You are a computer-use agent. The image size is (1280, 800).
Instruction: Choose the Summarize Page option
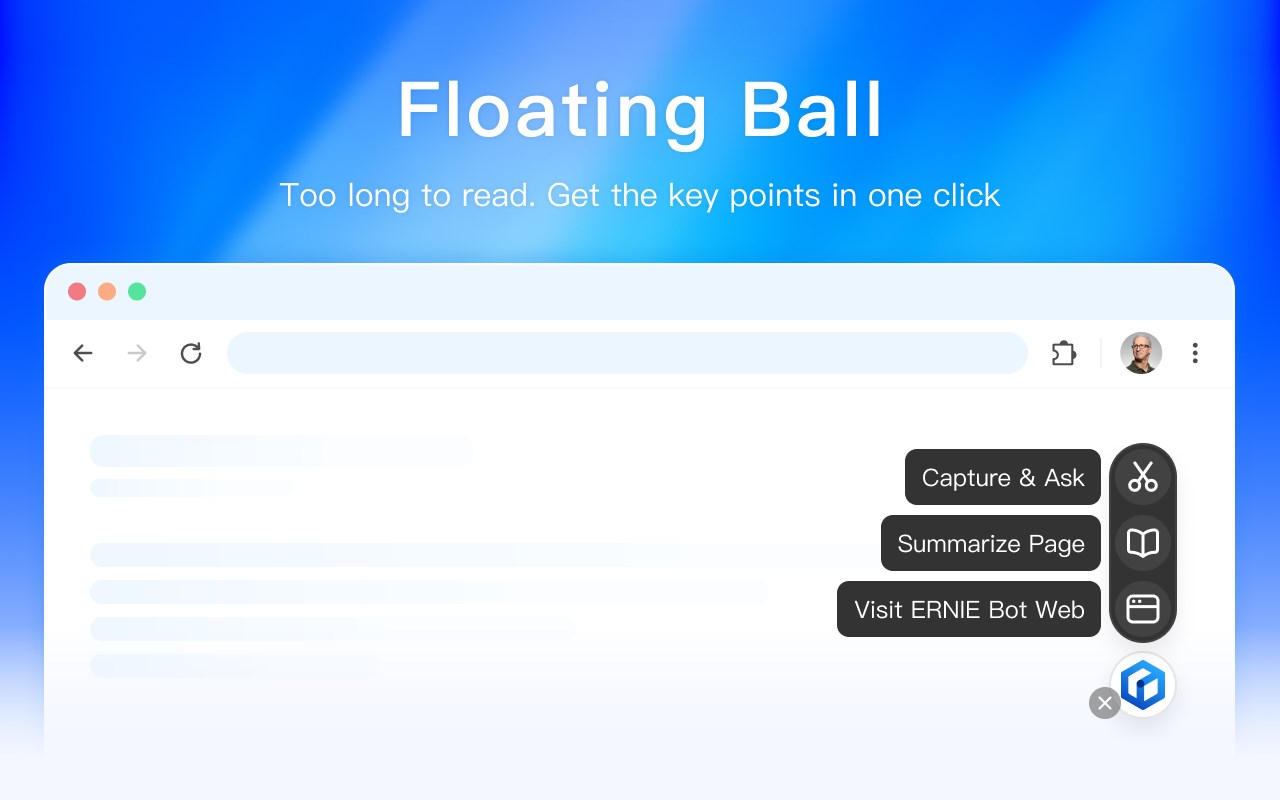[x=990, y=543]
